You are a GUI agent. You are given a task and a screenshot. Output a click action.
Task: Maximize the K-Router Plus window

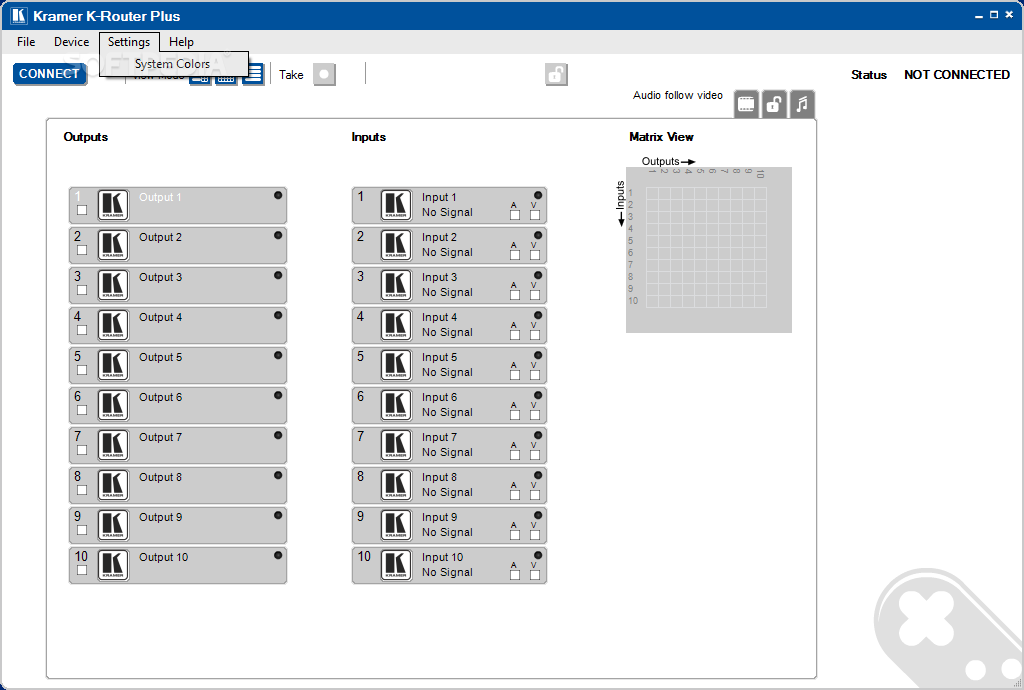point(993,14)
